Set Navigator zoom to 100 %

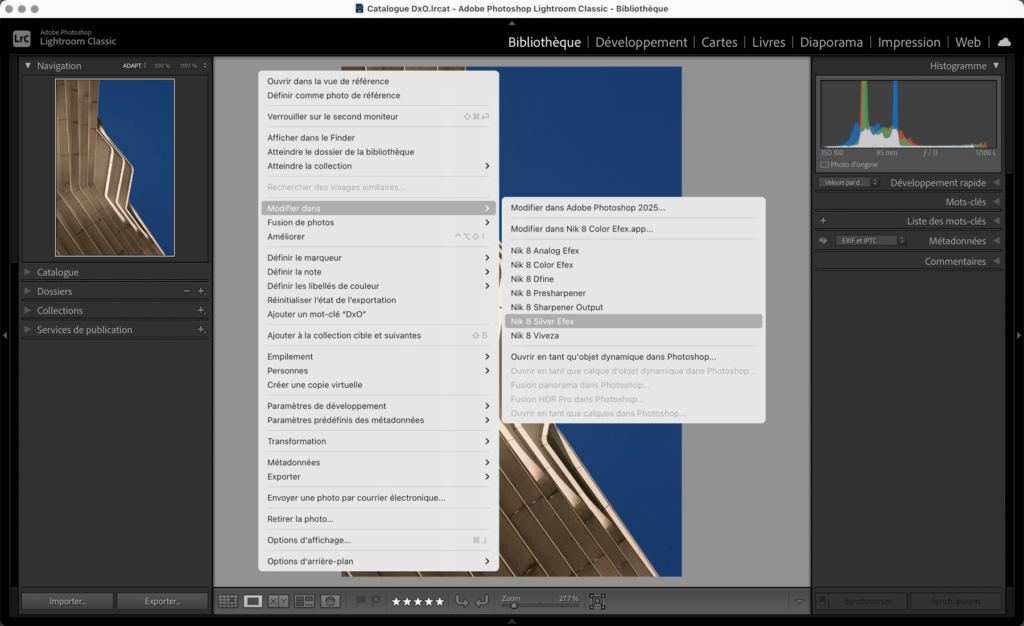pos(162,65)
